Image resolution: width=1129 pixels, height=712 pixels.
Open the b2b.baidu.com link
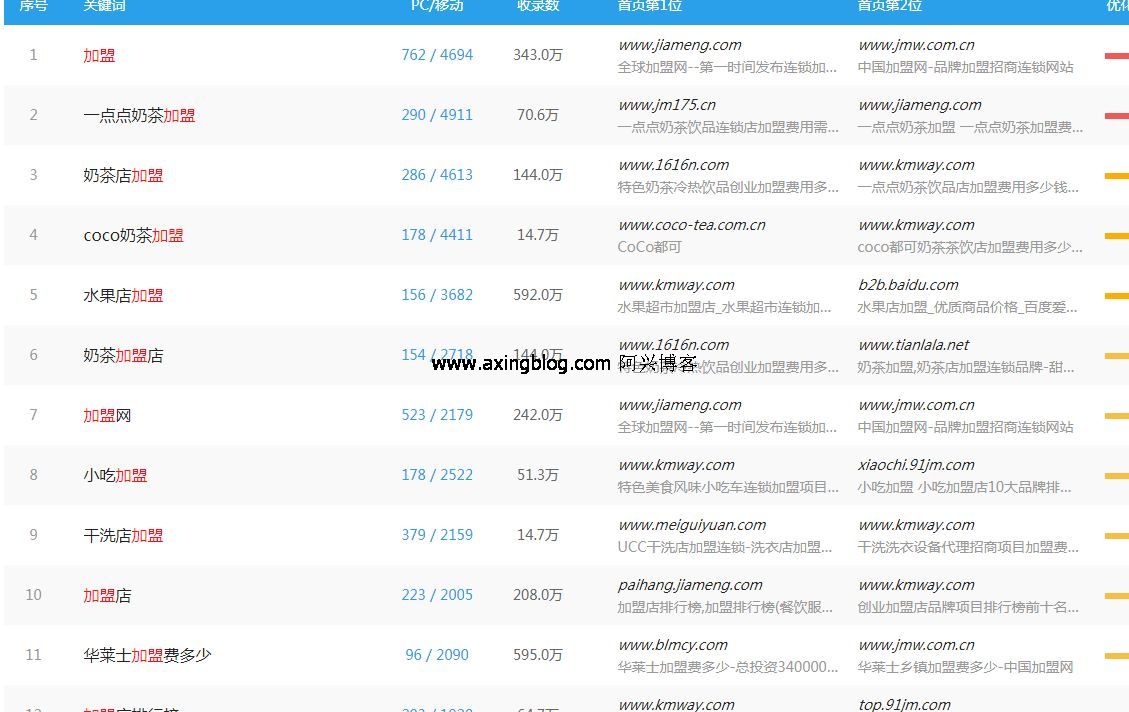pos(908,285)
